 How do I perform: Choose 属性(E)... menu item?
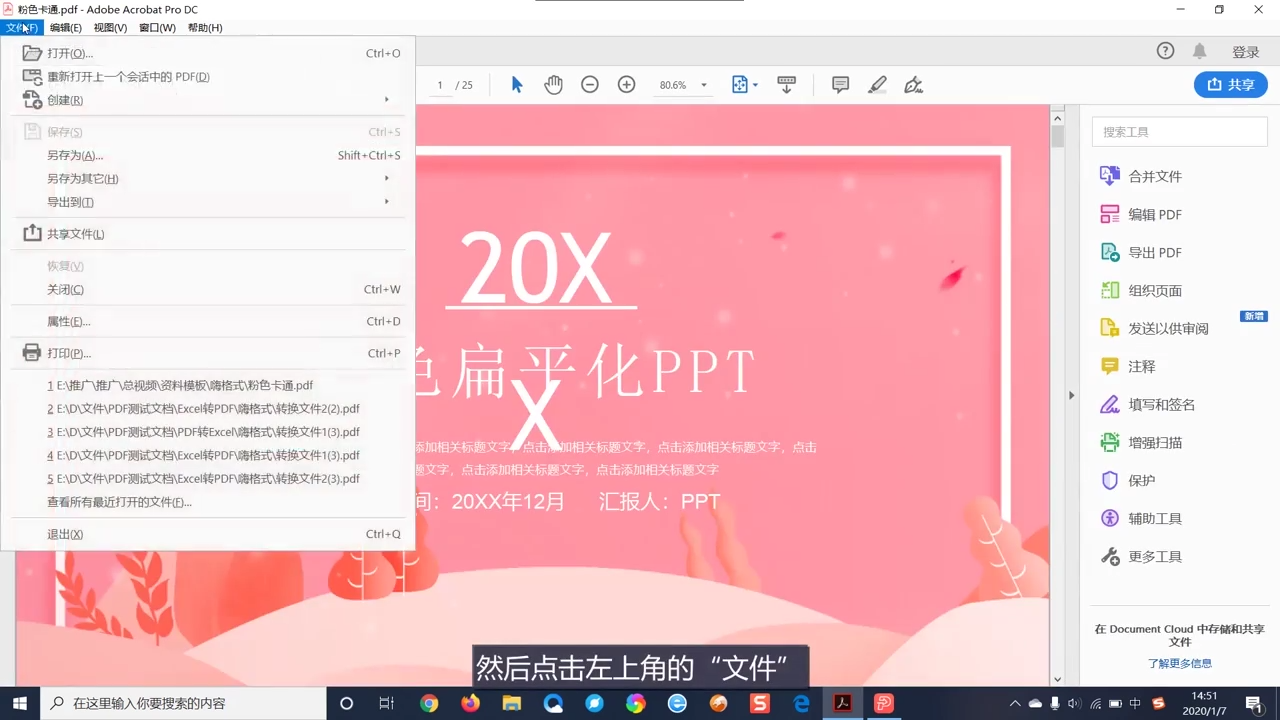click(209, 321)
